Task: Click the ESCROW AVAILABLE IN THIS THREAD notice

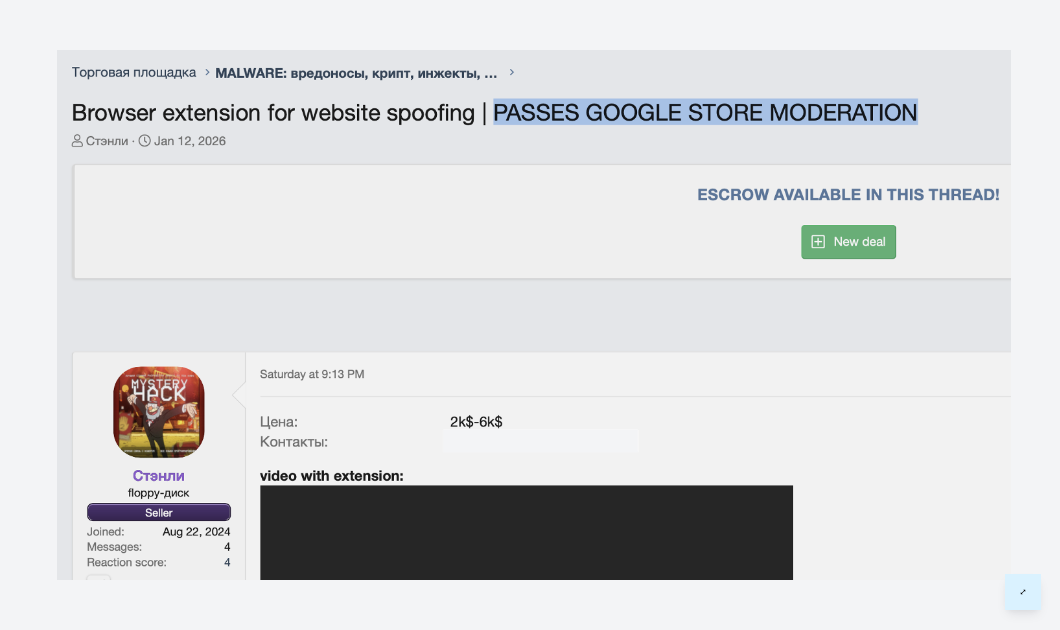Action: (848, 195)
